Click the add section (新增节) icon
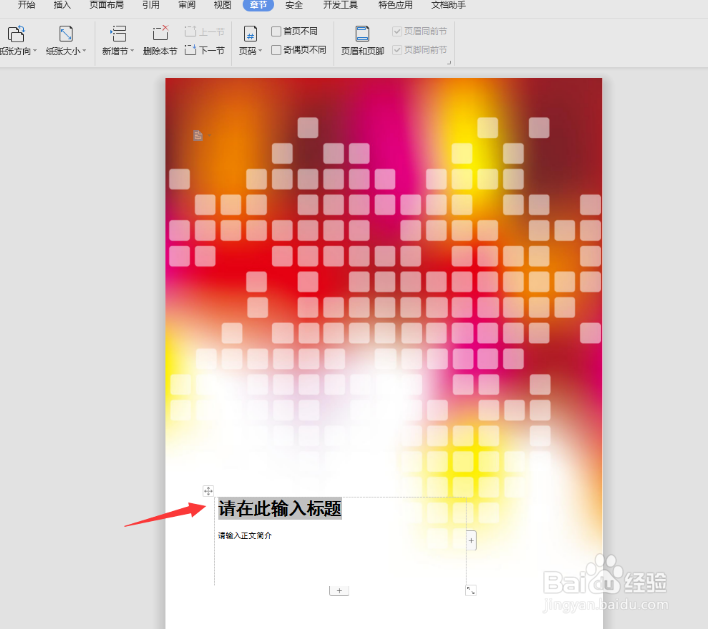Image resolution: width=708 pixels, height=629 pixels. 118,34
